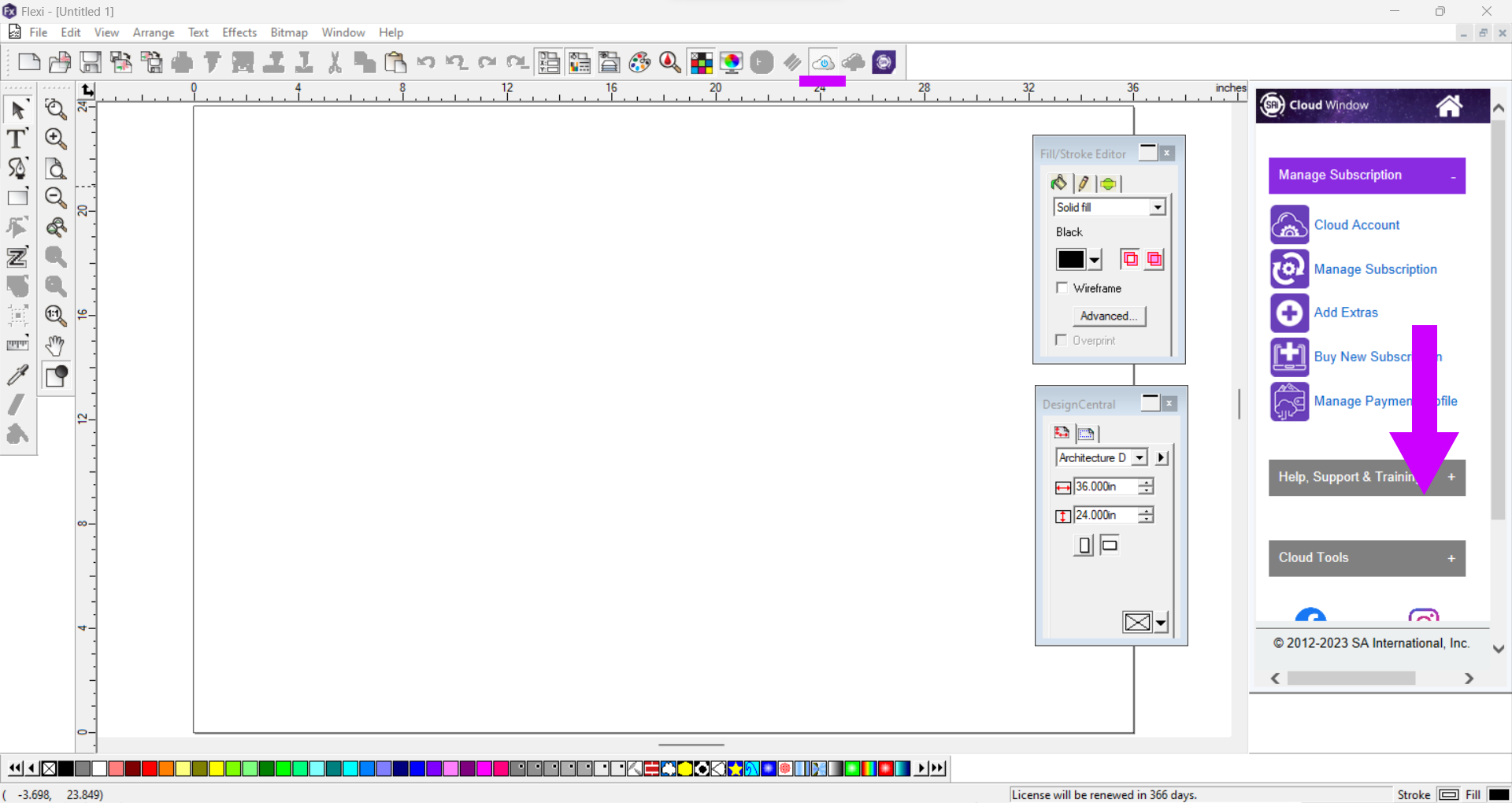Select the Pen path tool

[x=17, y=168]
